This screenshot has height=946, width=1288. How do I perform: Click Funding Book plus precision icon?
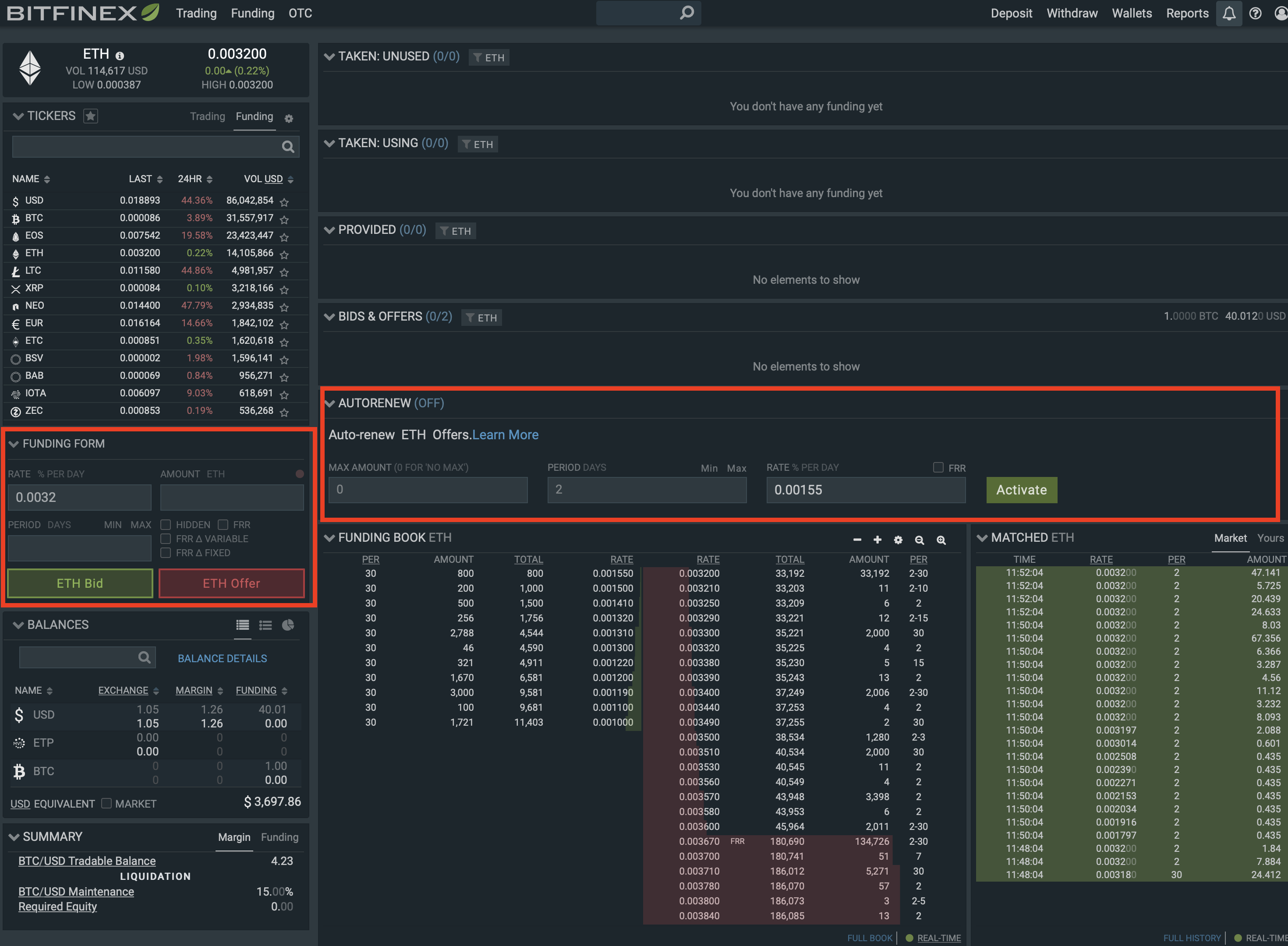[877, 540]
